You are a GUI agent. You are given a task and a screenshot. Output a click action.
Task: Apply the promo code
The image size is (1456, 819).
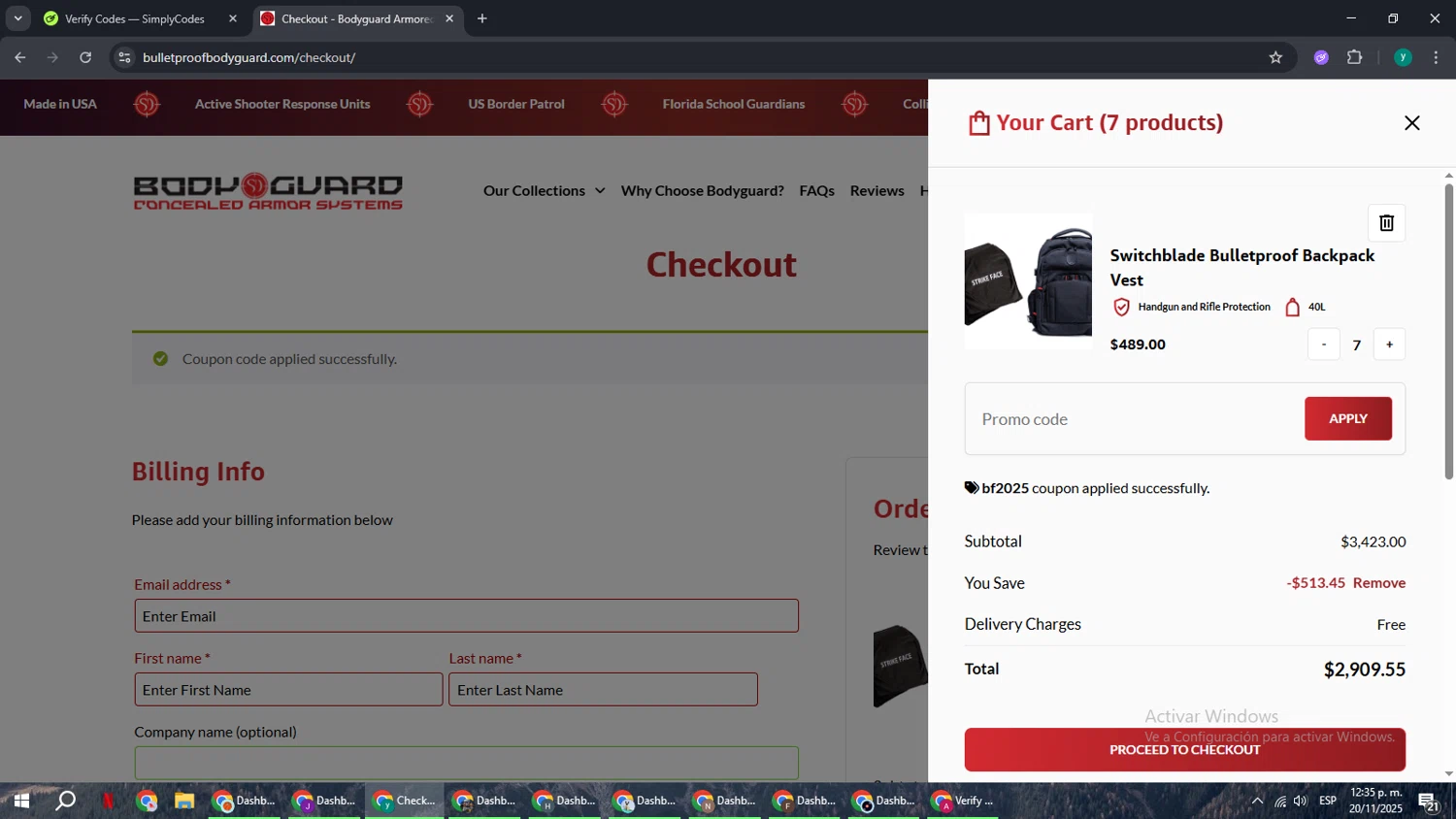pos(1347,418)
